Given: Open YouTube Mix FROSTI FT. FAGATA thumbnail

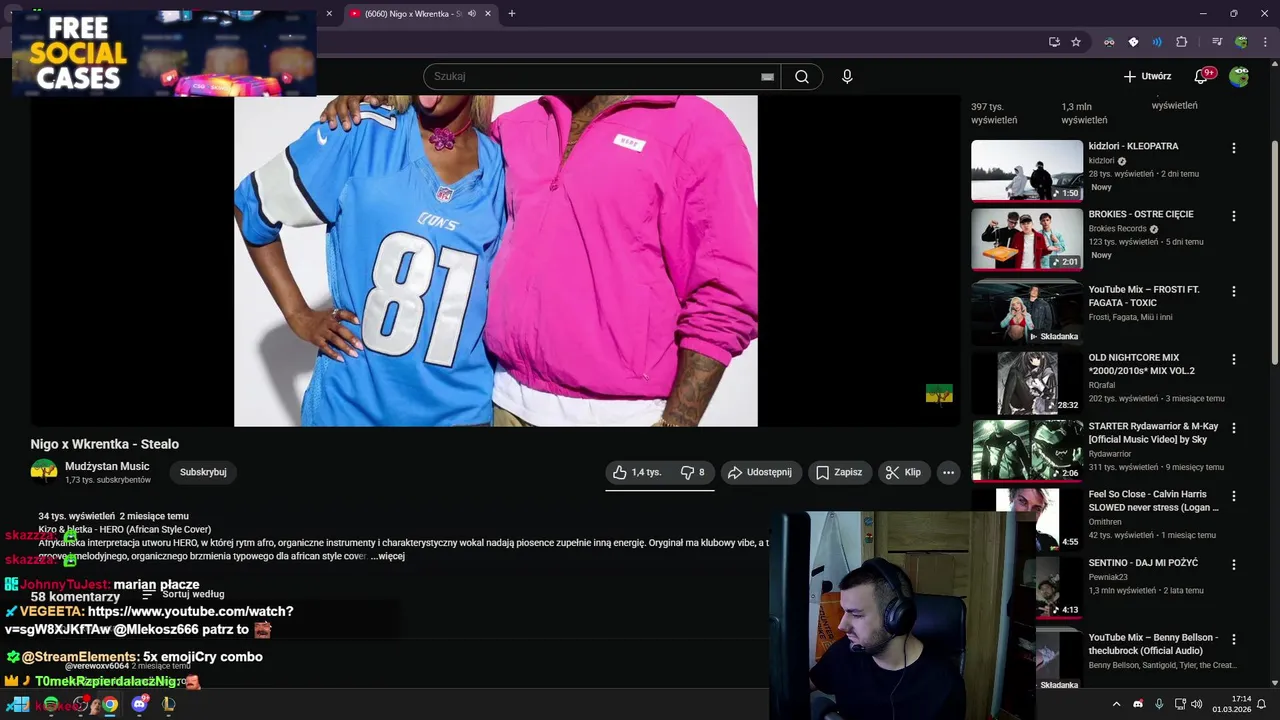Looking at the screenshot, I should pyautogui.click(x=1027, y=313).
